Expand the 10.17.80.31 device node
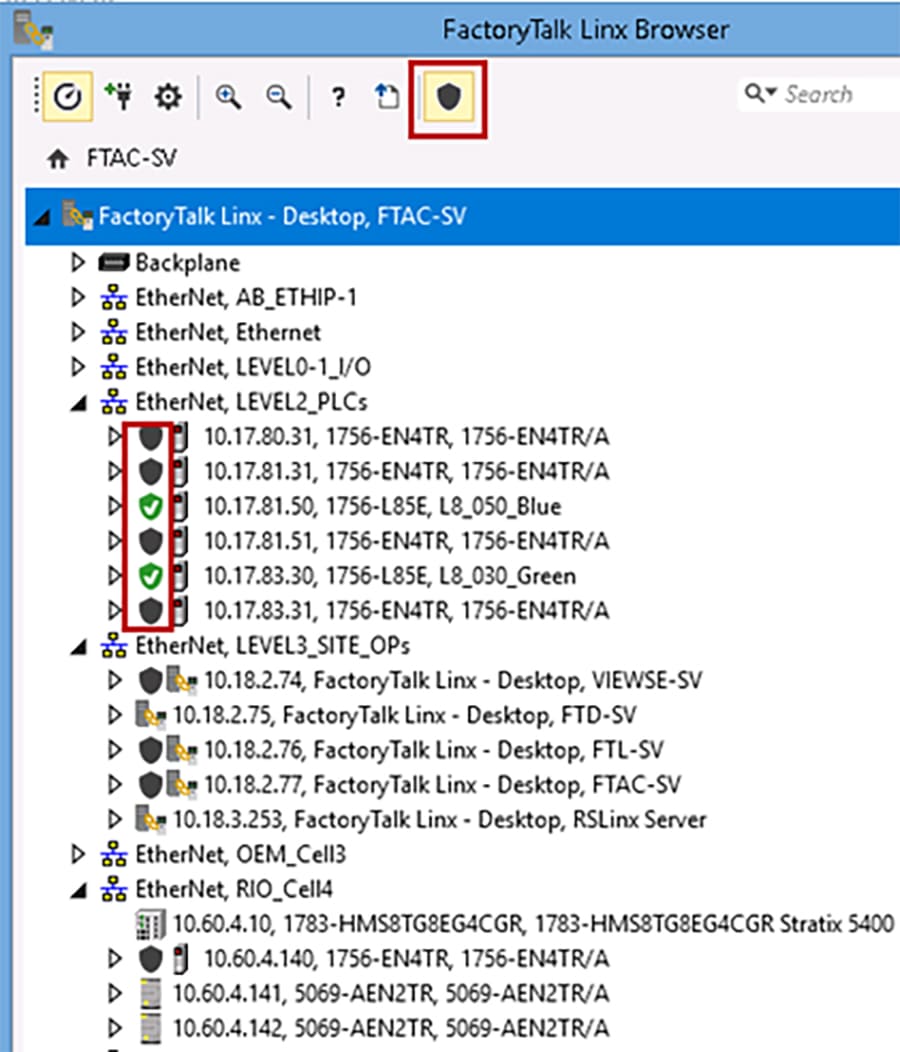 pos(115,437)
